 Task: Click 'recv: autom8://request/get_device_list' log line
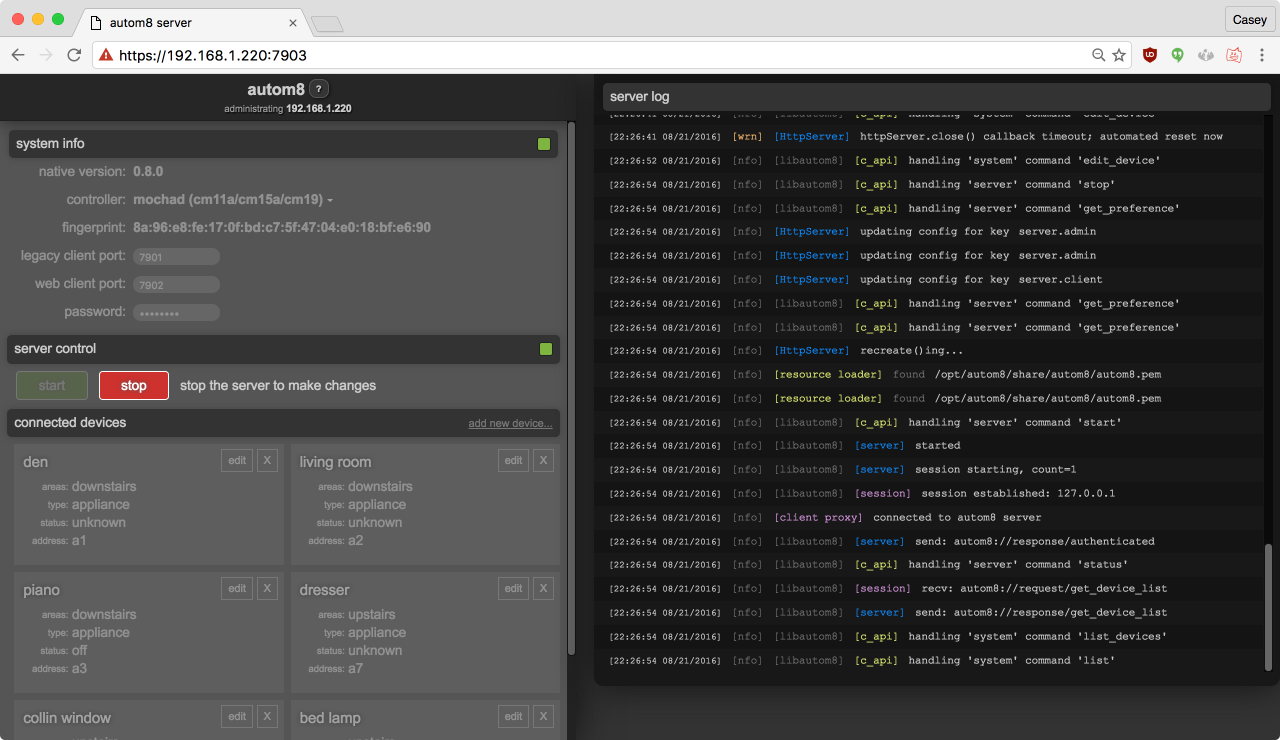pyautogui.click(x=936, y=588)
